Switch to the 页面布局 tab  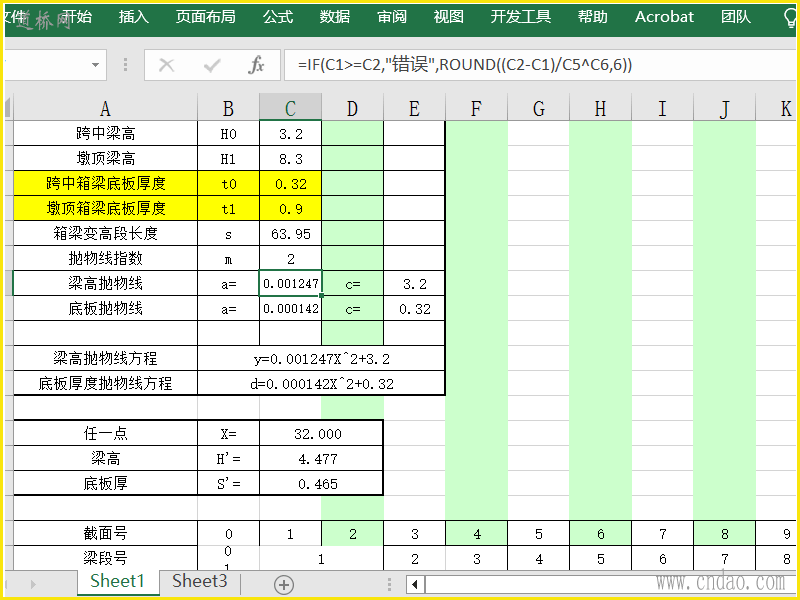click(206, 17)
